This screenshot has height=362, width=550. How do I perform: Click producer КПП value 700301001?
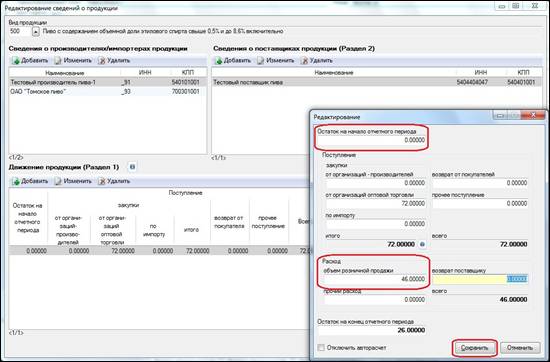pyautogui.click(x=186, y=92)
